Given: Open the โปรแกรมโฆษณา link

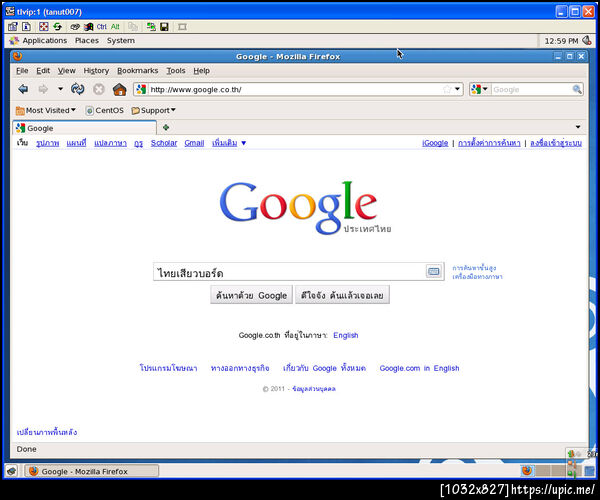Looking at the screenshot, I should (x=168, y=368).
